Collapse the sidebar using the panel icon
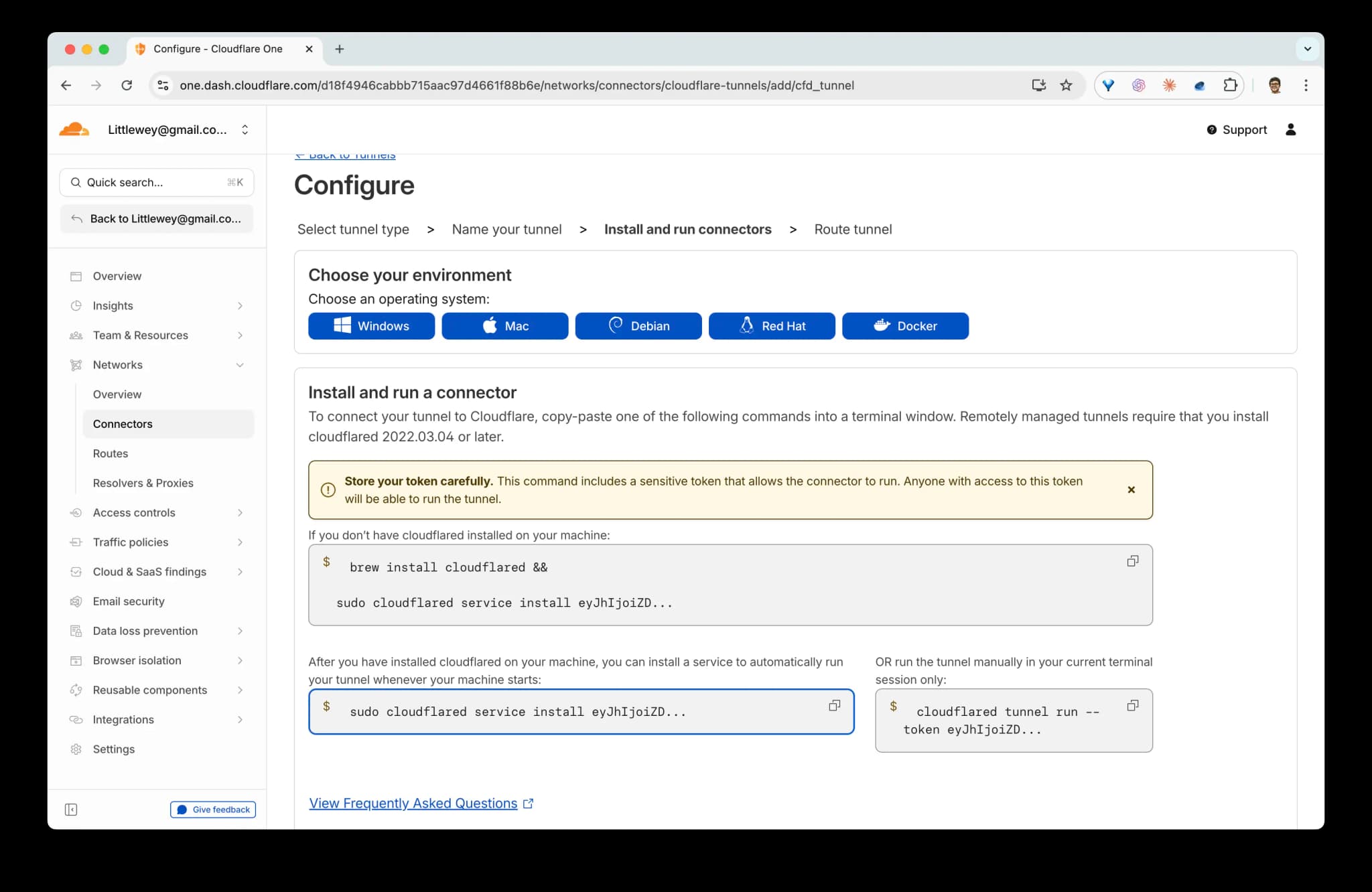1372x892 pixels. (71, 810)
